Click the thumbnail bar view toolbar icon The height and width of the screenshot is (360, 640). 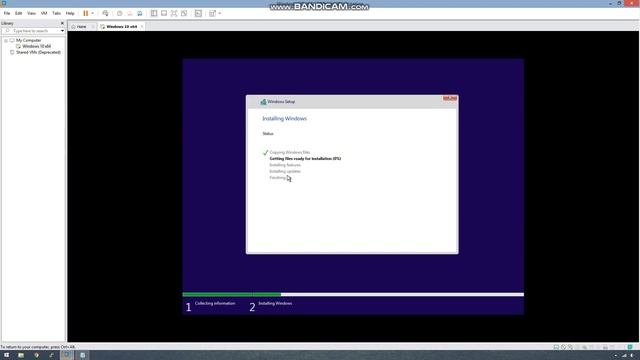click(164, 13)
